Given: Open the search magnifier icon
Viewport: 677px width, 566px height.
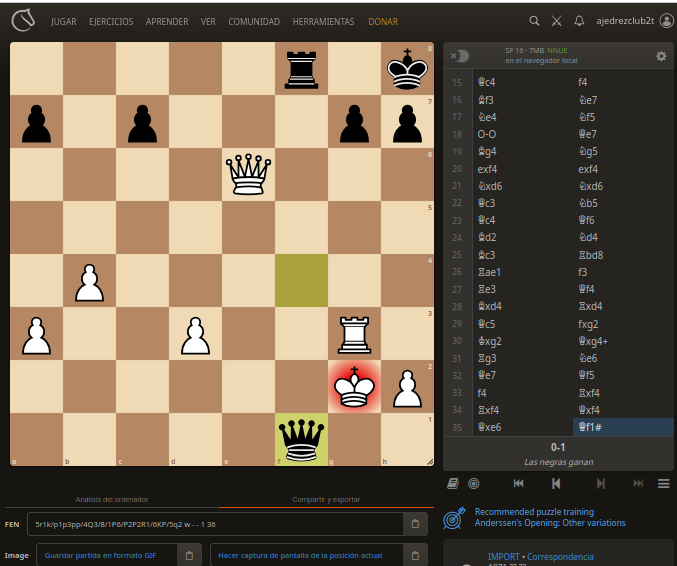Looking at the screenshot, I should [x=534, y=21].
